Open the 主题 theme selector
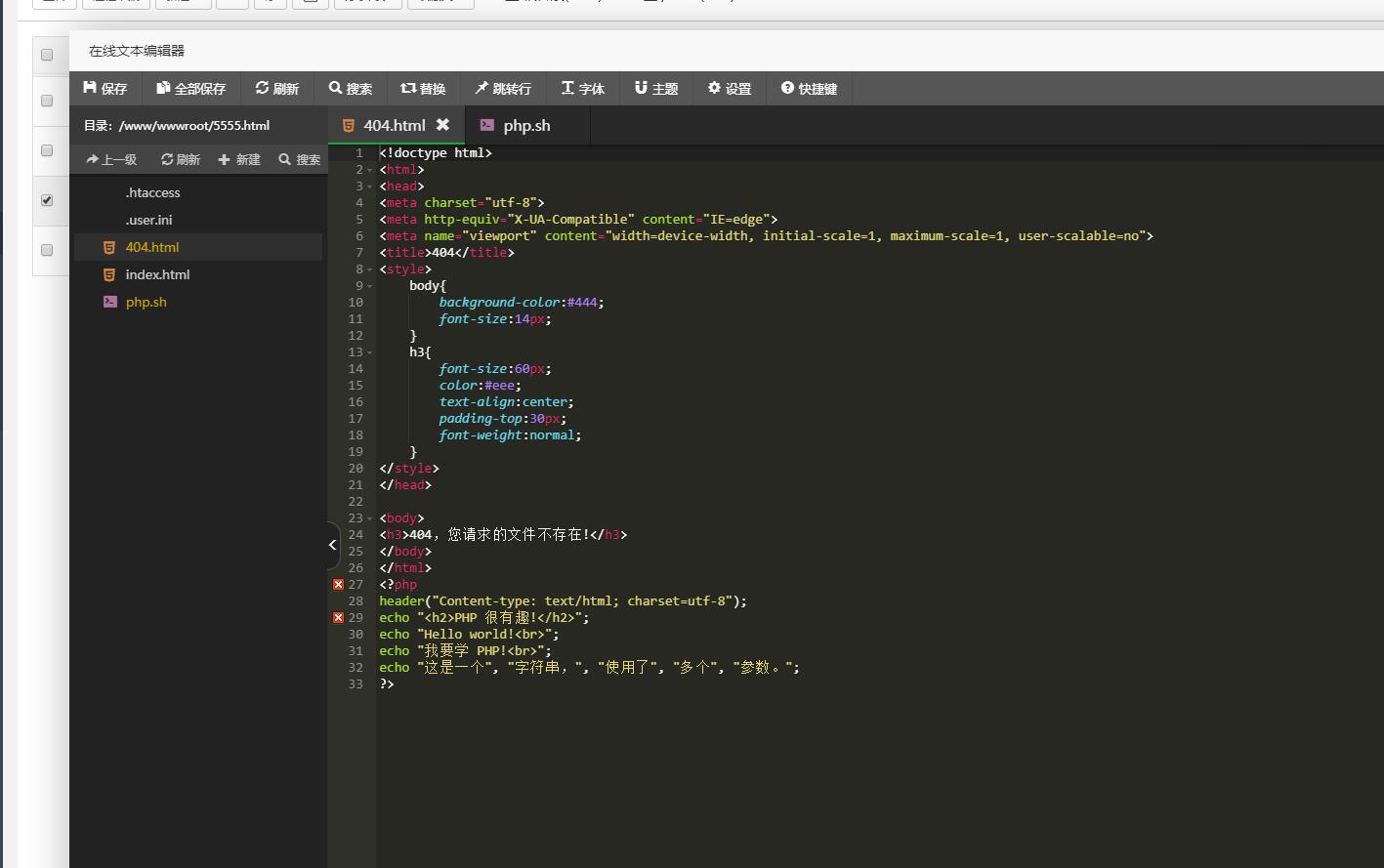Image resolution: width=1384 pixels, height=868 pixels. coord(656,89)
